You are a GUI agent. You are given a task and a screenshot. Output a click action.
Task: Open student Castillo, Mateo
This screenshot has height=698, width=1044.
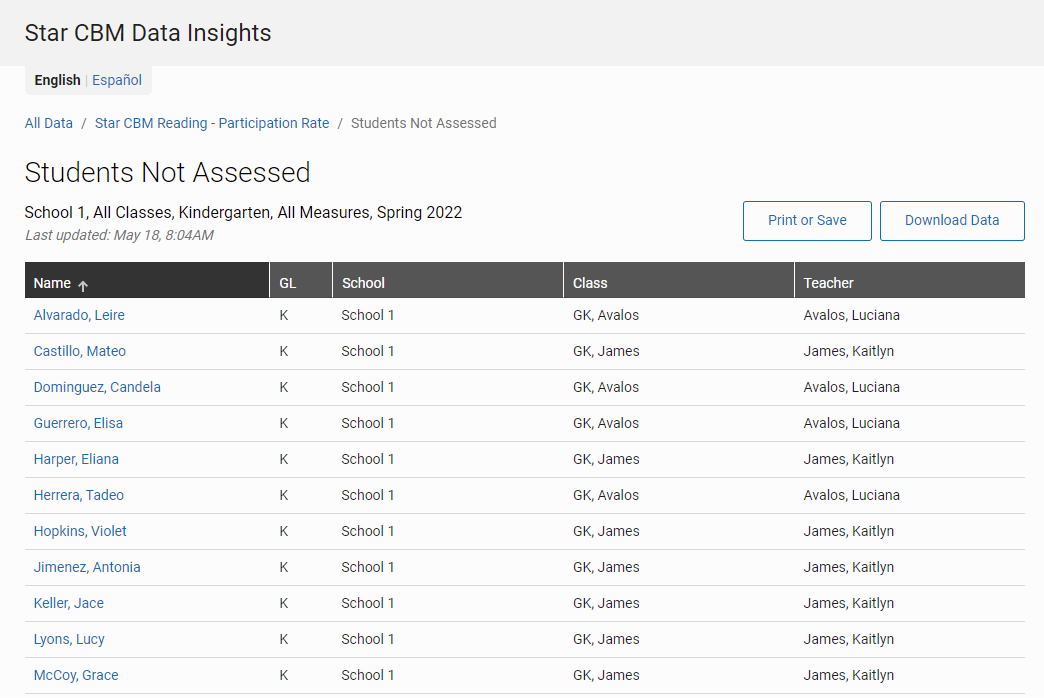pyautogui.click(x=80, y=351)
